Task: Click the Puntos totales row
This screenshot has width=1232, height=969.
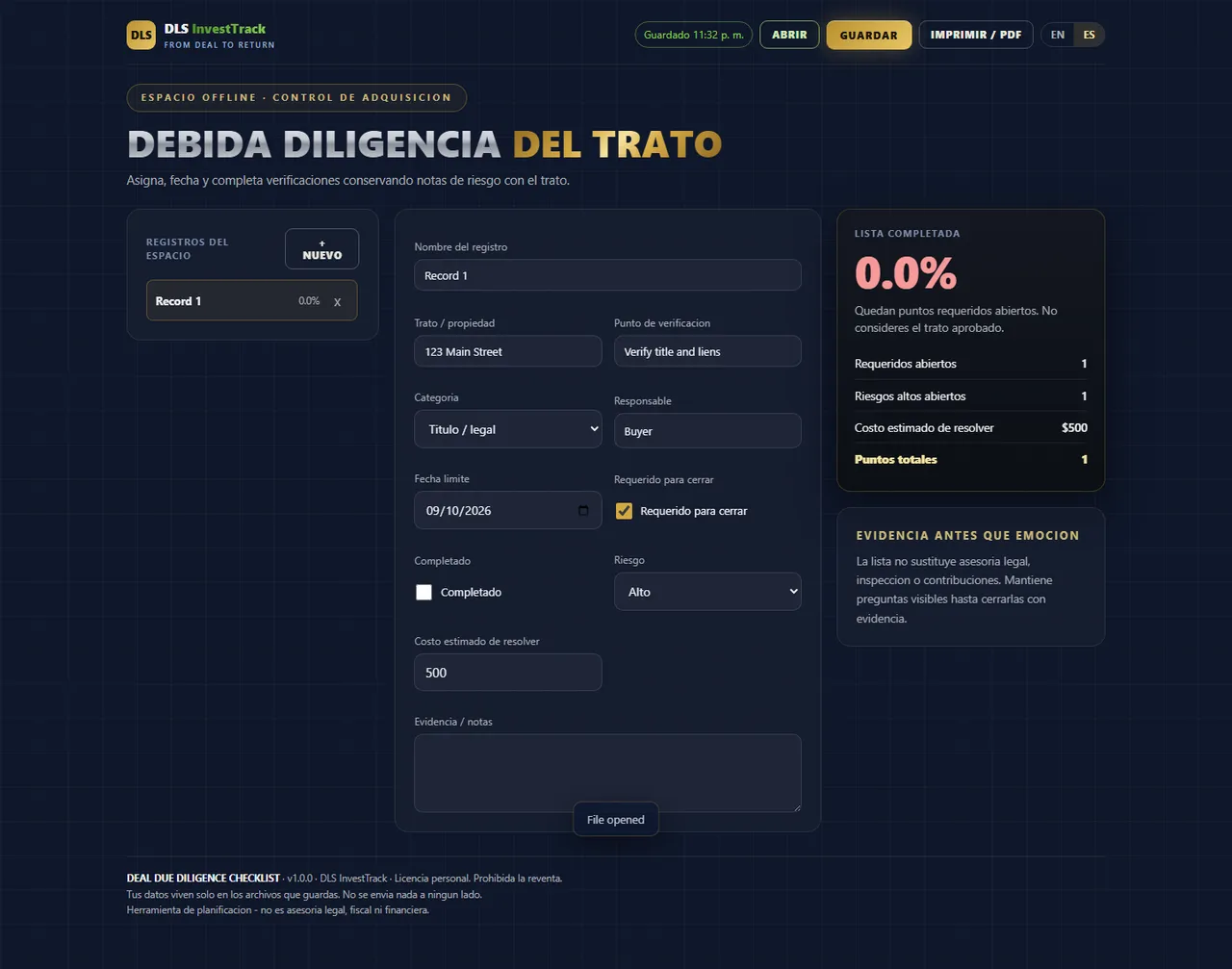Action: 970,459
